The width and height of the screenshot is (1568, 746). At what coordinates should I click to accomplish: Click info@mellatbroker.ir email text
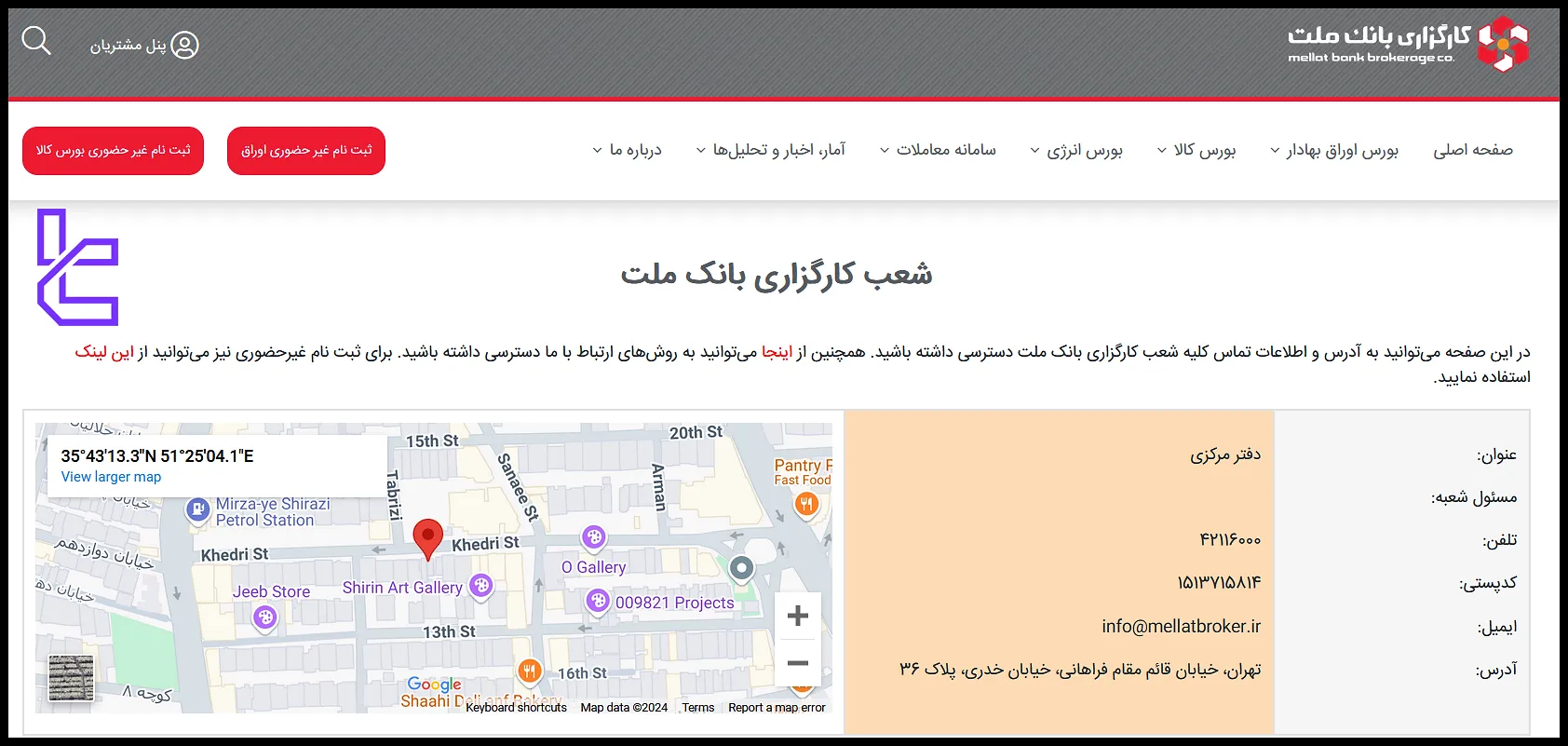point(1181,627)
